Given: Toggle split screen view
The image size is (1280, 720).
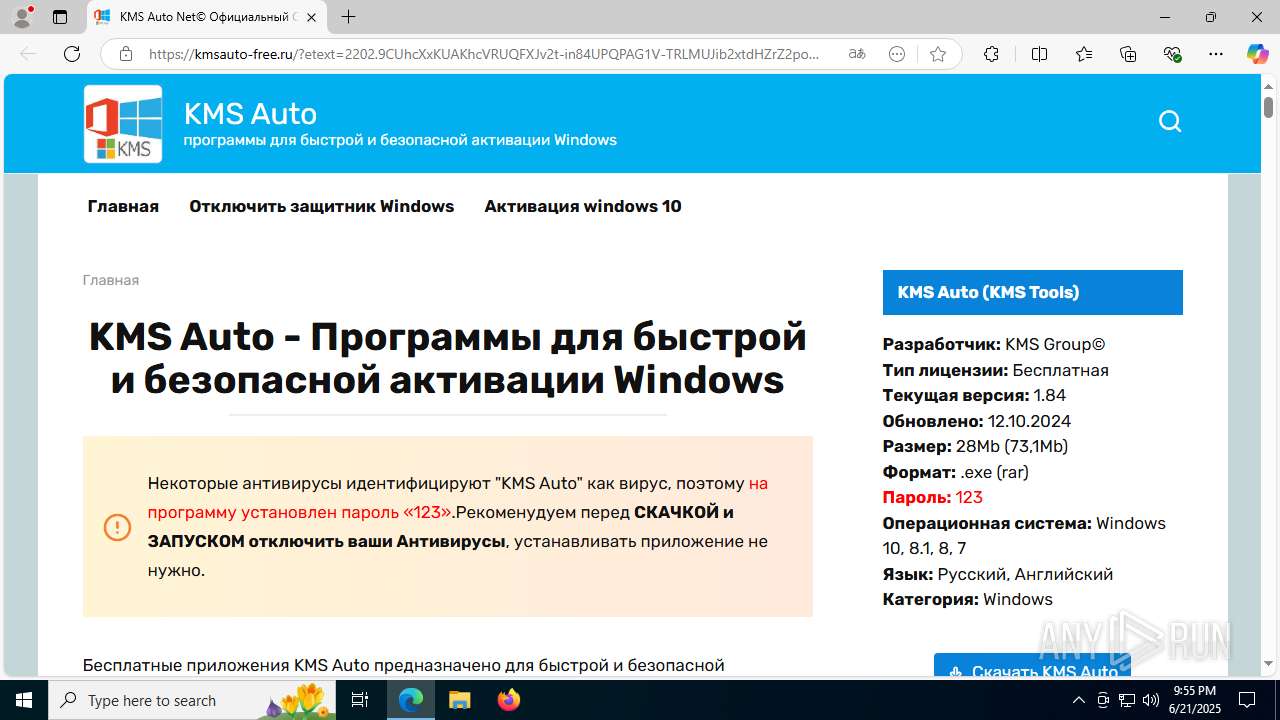Looking at the screenshot, I should tap(1039, 54).
